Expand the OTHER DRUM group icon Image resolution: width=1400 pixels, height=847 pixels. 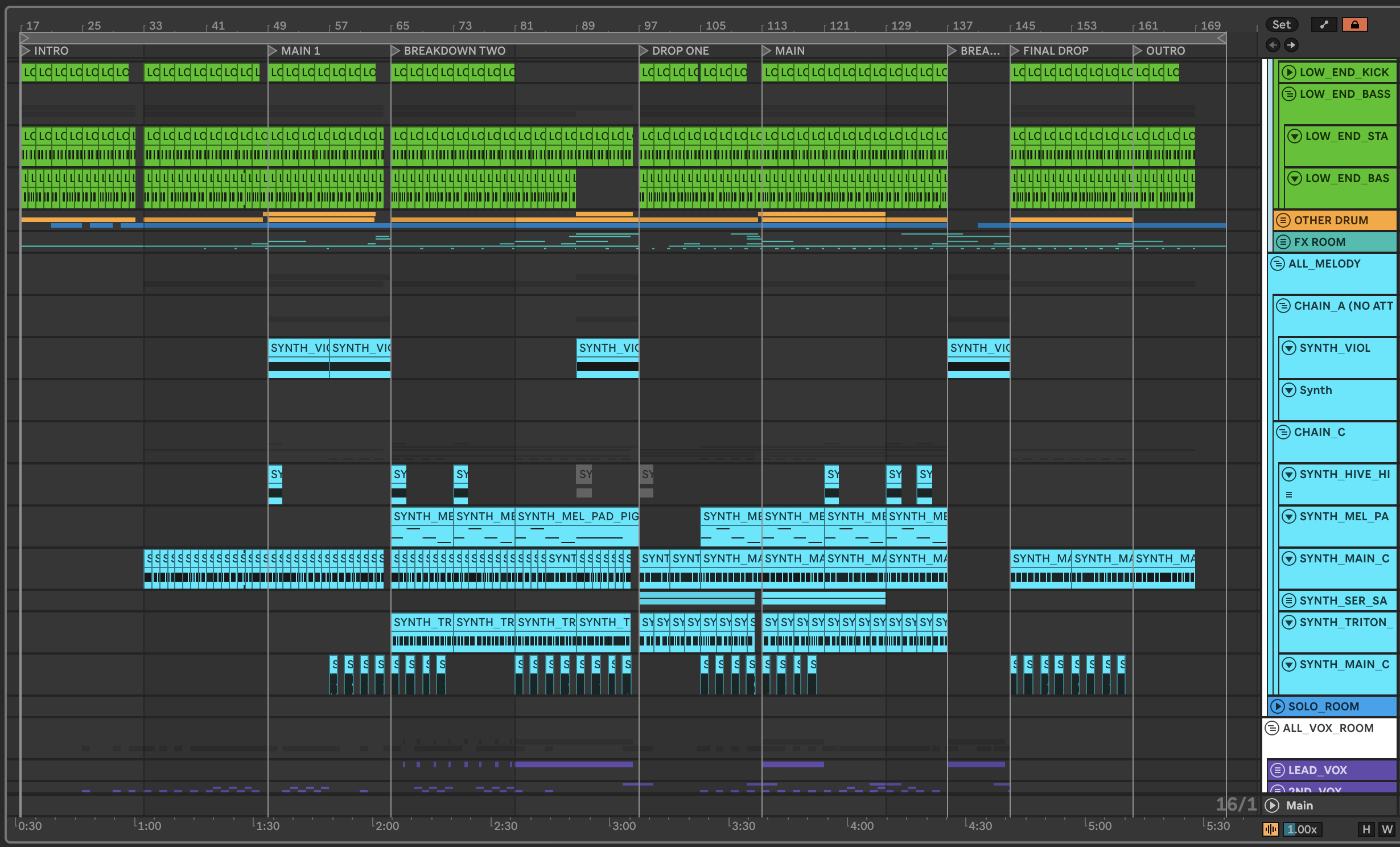(x=1283, y=220)
